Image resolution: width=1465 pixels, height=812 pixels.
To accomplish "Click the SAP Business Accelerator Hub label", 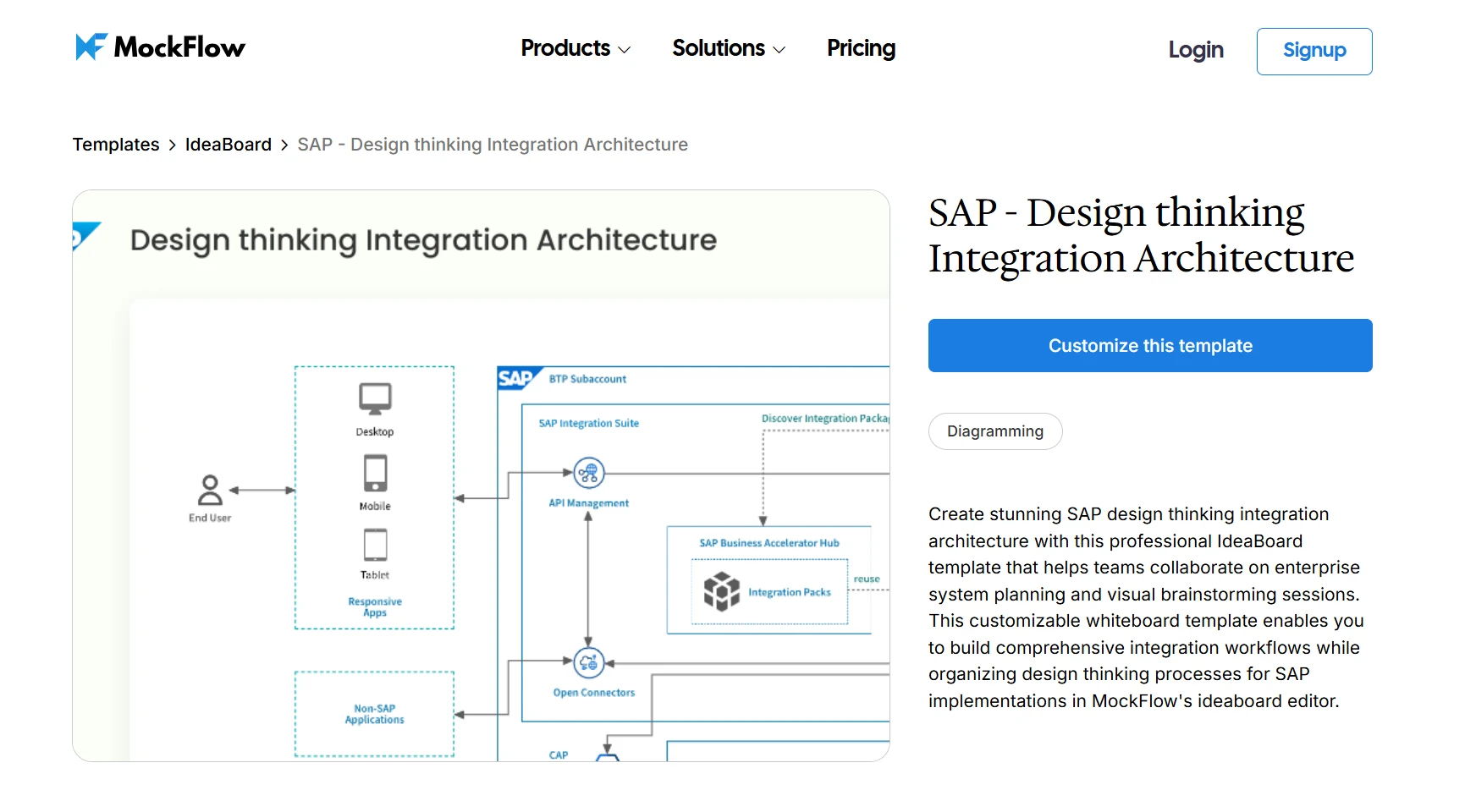I will click(769, 543).
